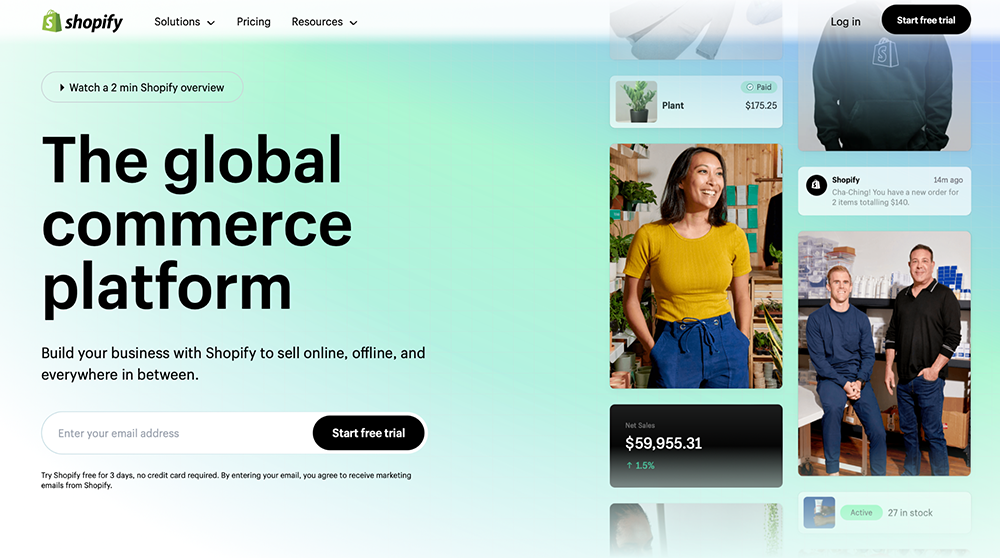Click the Log in link
The image size is (1000, 558).
(845, 22)
